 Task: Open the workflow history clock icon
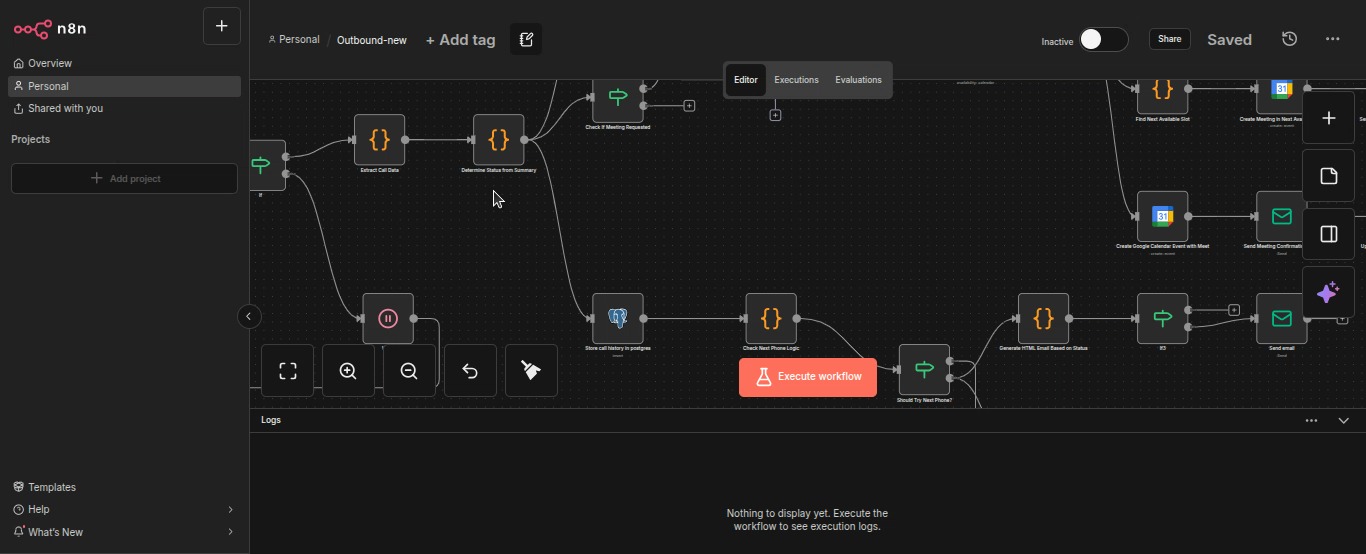point(1289,39)
